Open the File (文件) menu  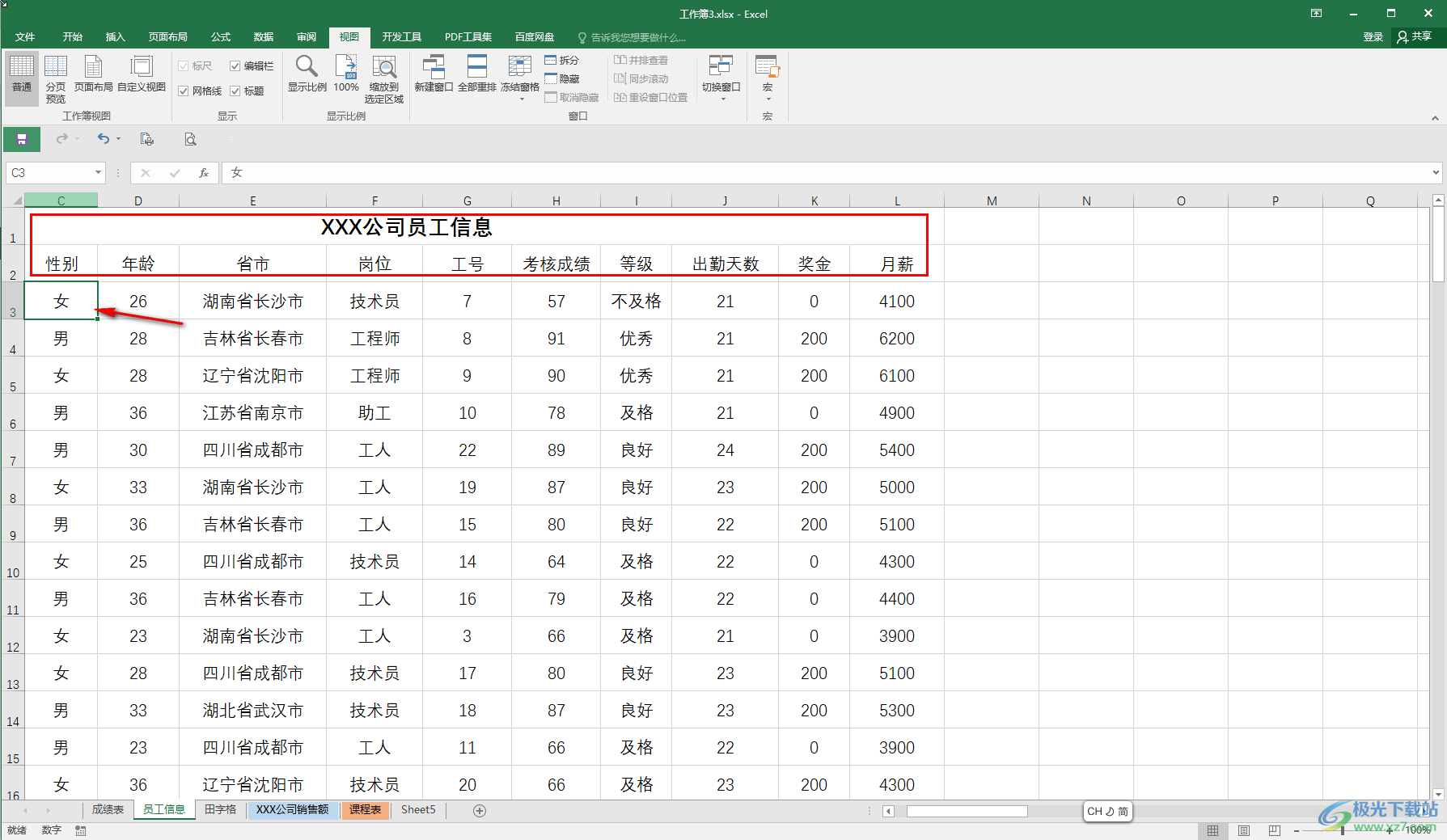(25, 37)
